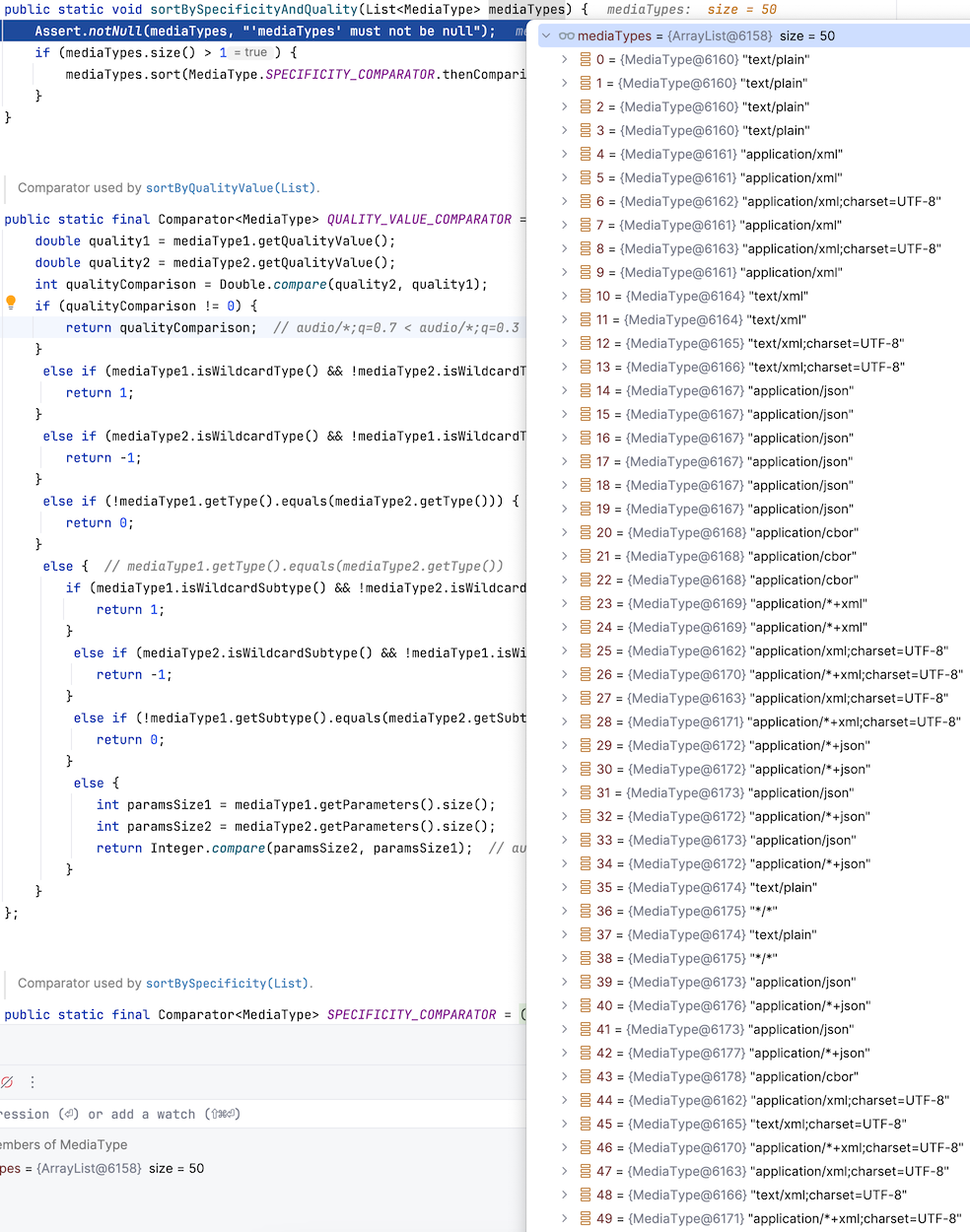Click the object icon for element 10
The image size is (970, 1232).
pyautogui.click(x=586, y=297)
